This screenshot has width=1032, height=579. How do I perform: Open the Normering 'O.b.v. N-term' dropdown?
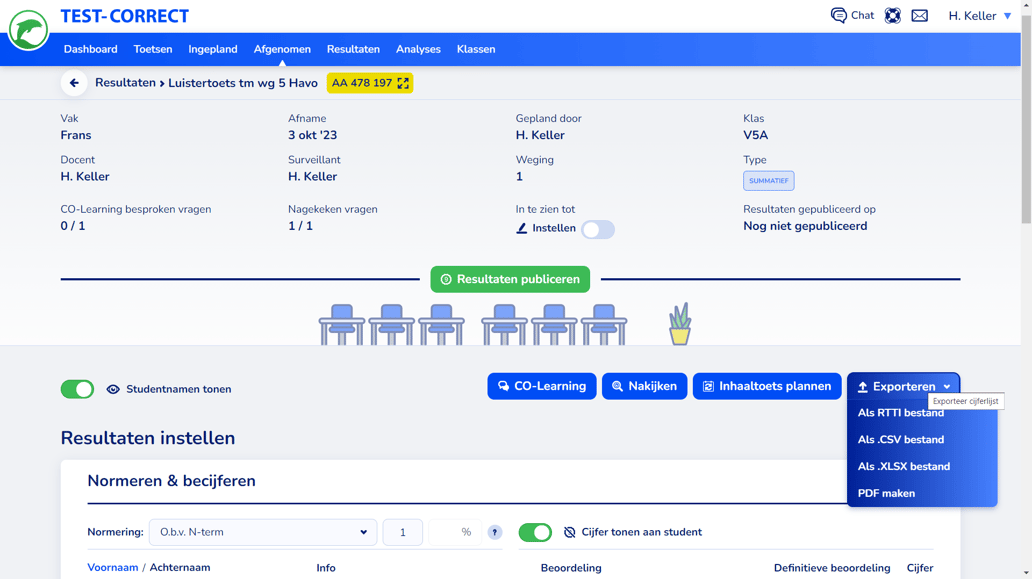[x=262, y=532]
